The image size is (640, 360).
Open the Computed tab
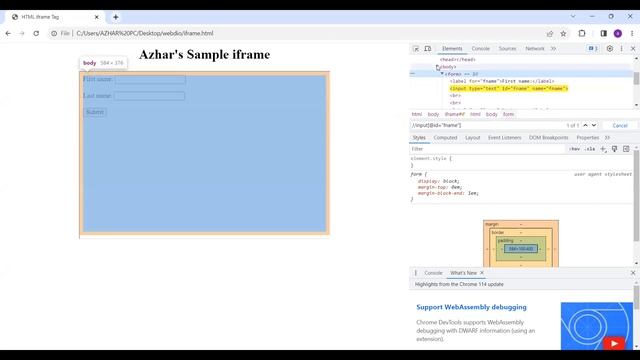[445, 138]
